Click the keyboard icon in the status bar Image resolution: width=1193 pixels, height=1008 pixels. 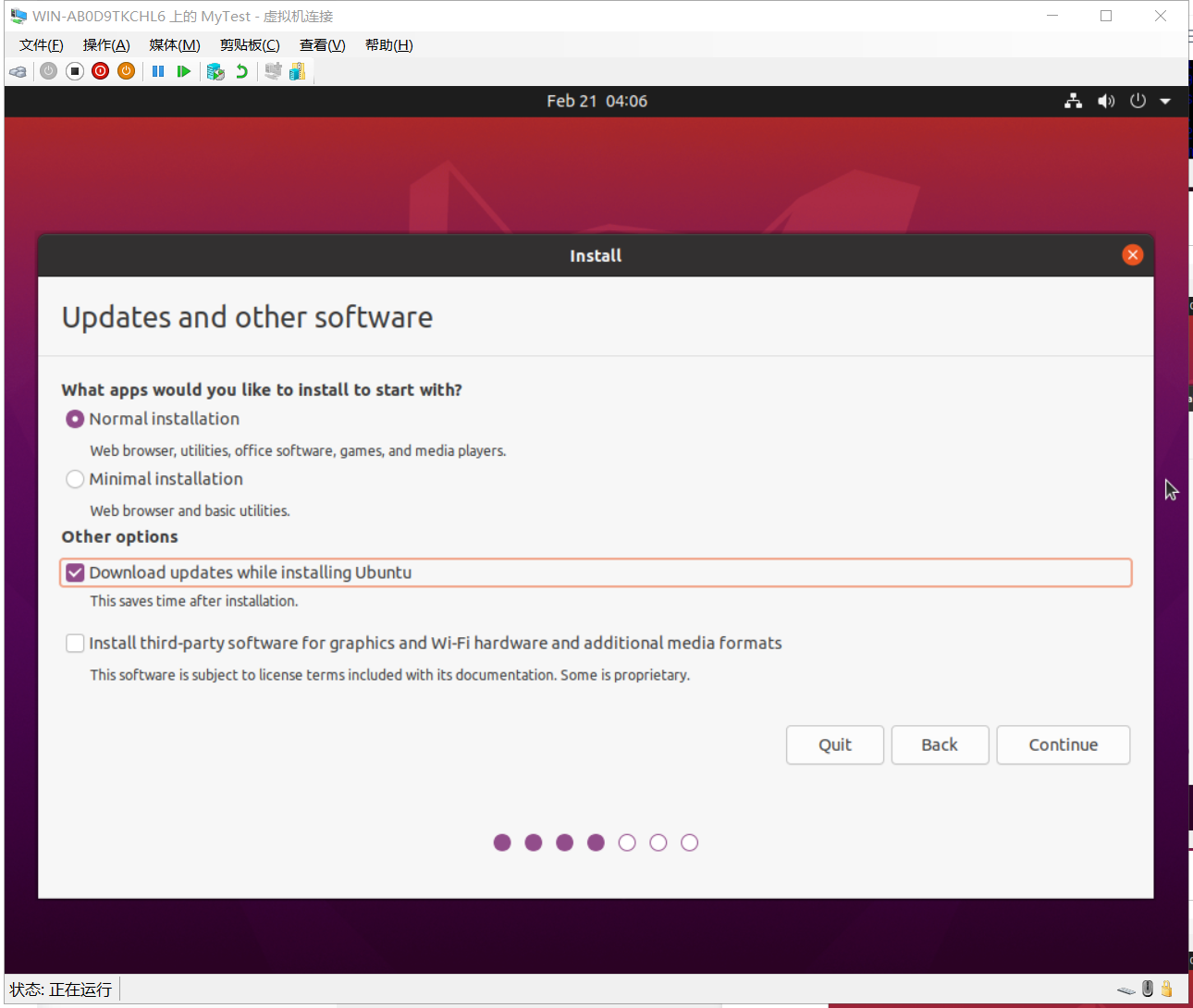[x=1125, y=990]
